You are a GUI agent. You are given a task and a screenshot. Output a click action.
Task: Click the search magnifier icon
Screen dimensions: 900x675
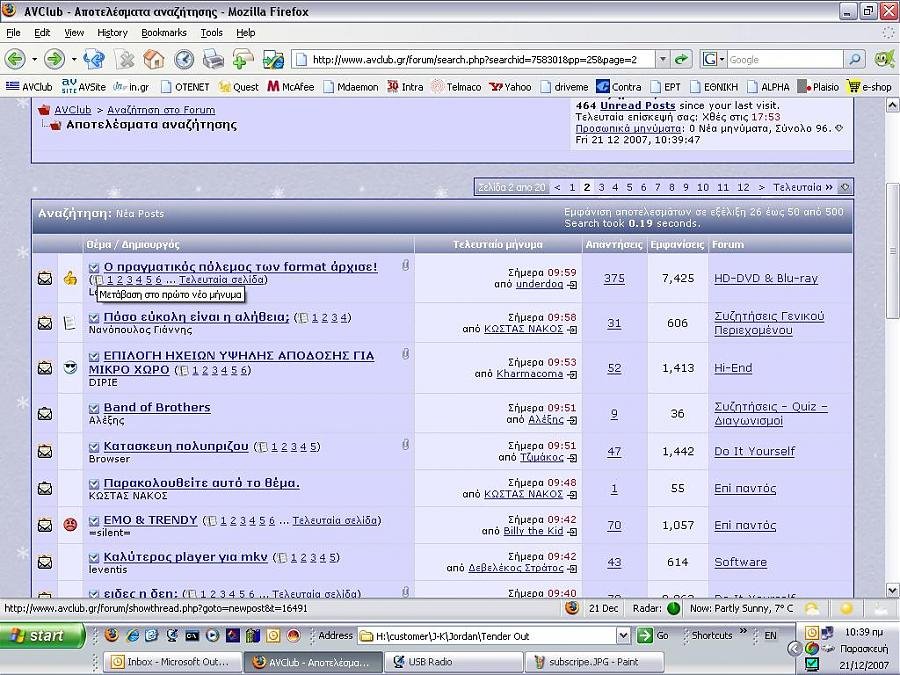coord(855,59)
